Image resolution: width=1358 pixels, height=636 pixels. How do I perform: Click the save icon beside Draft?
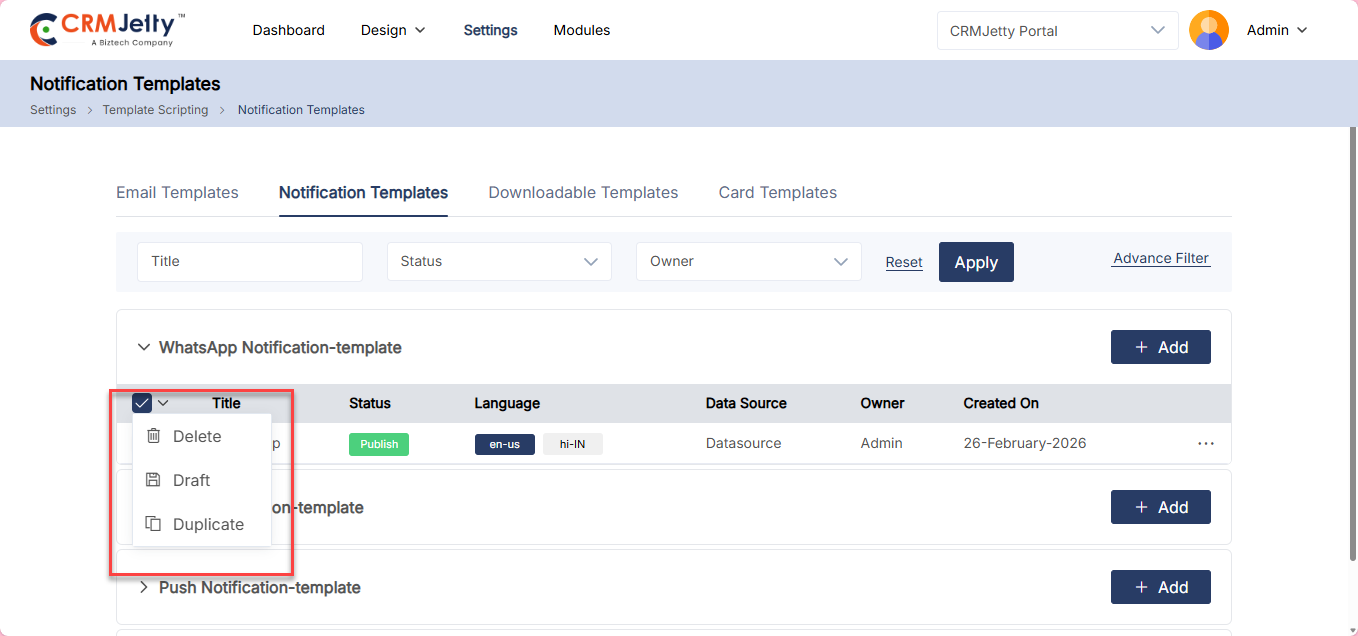153,480
